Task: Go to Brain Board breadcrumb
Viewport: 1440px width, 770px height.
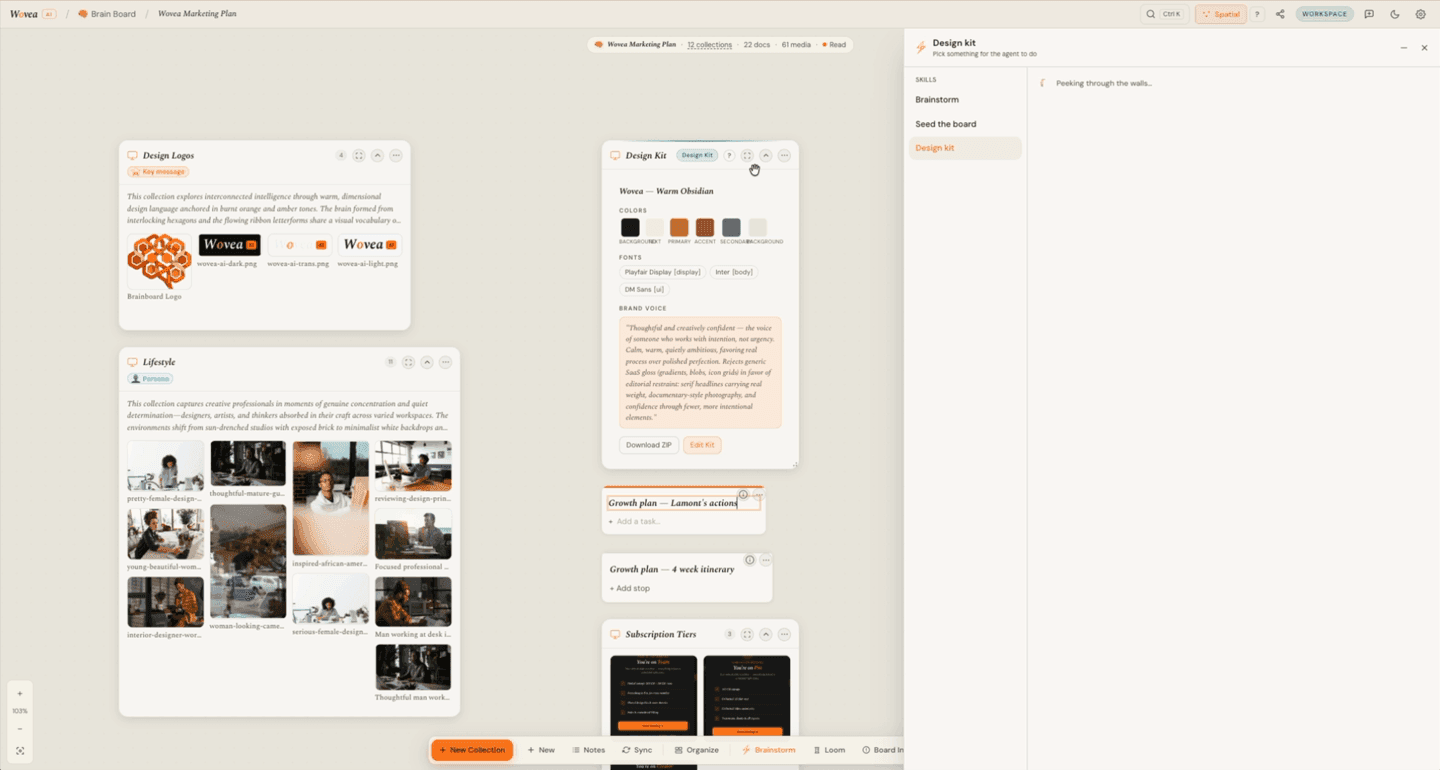Action: pos(107,14)
